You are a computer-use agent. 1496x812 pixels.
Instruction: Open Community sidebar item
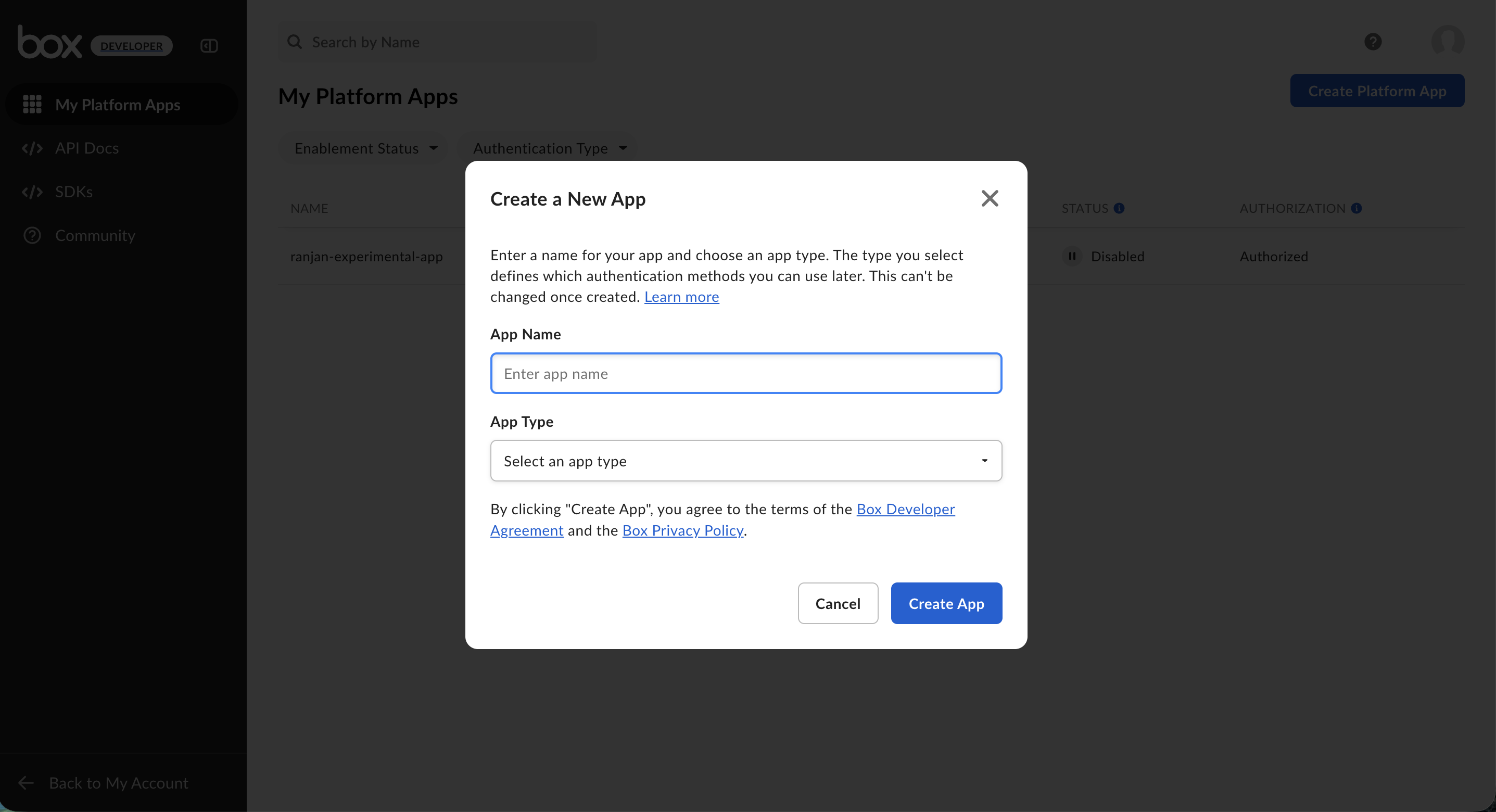click(x=95, y=235)
